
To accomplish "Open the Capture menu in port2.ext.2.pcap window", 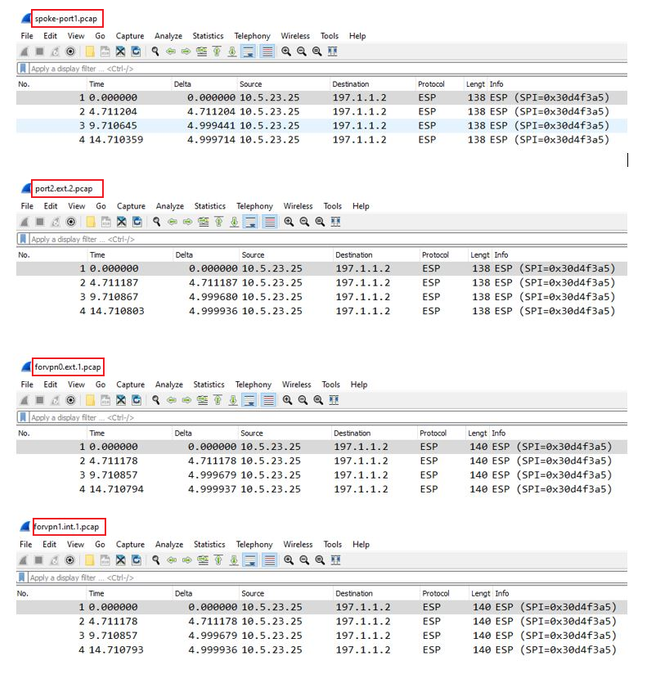I will point(131,206).
